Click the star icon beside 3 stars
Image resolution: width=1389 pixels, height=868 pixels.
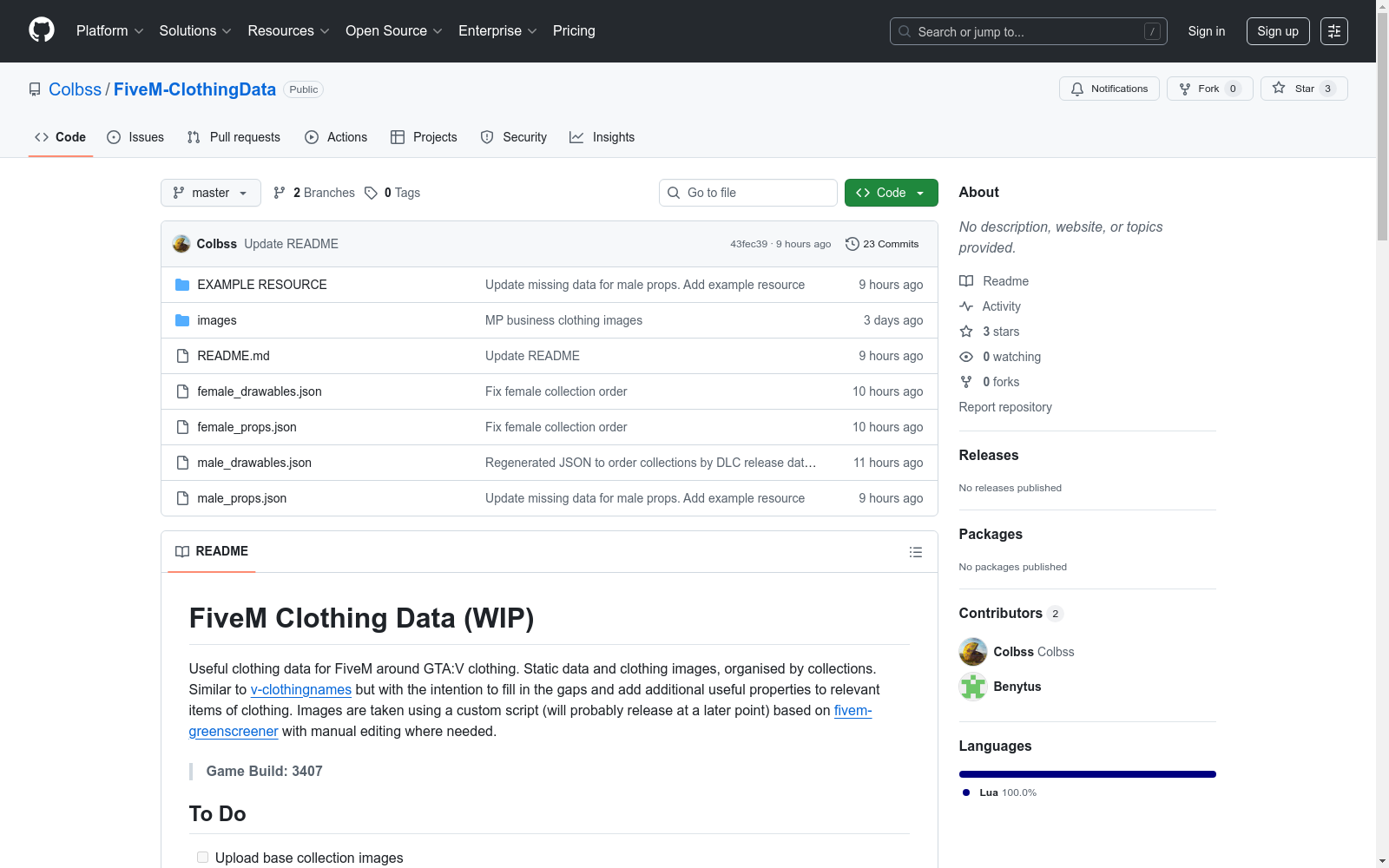966,332
